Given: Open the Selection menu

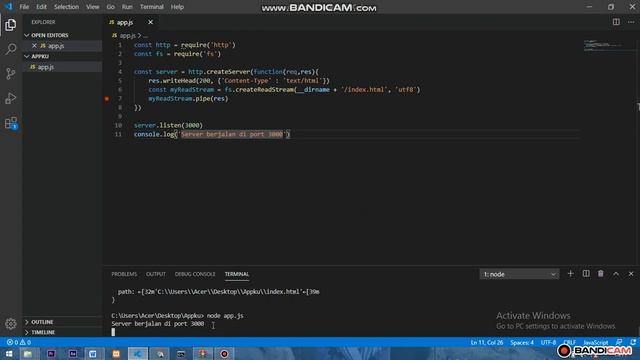Looking at the screenshot, I should coord(66,7).
